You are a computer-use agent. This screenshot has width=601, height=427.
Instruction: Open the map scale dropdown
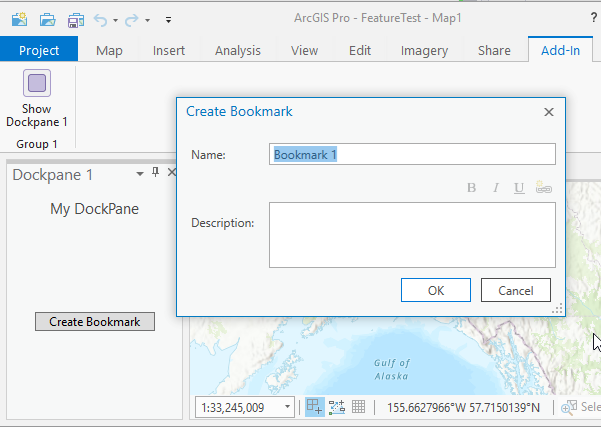287,407
